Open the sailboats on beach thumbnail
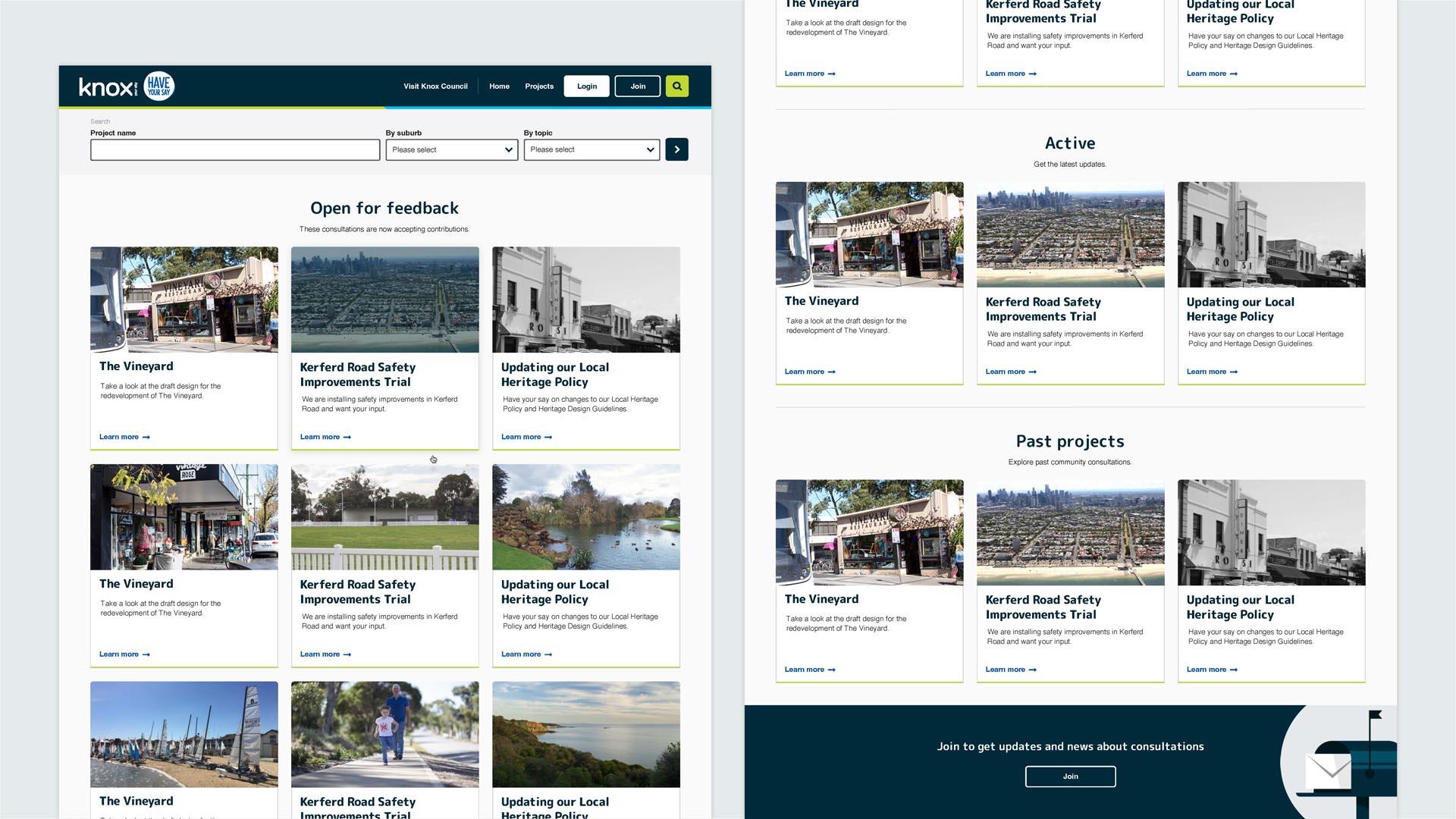 click(184, 734)
